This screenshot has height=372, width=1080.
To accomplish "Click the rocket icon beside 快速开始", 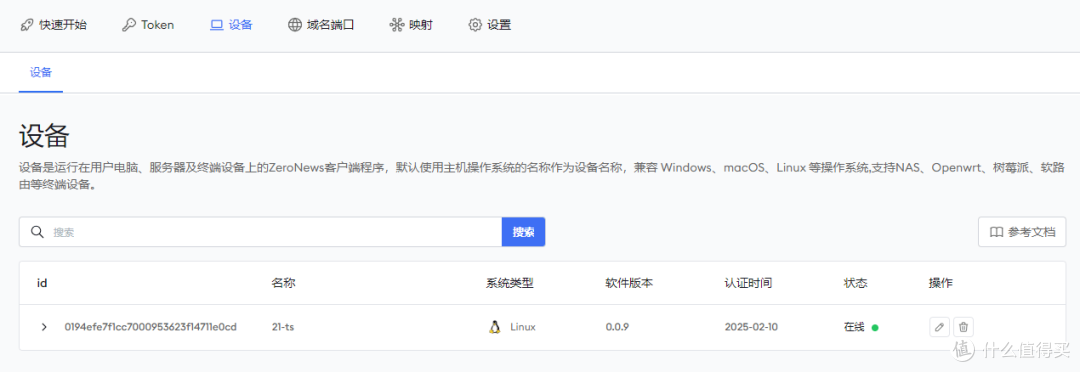I will (26, 25).
